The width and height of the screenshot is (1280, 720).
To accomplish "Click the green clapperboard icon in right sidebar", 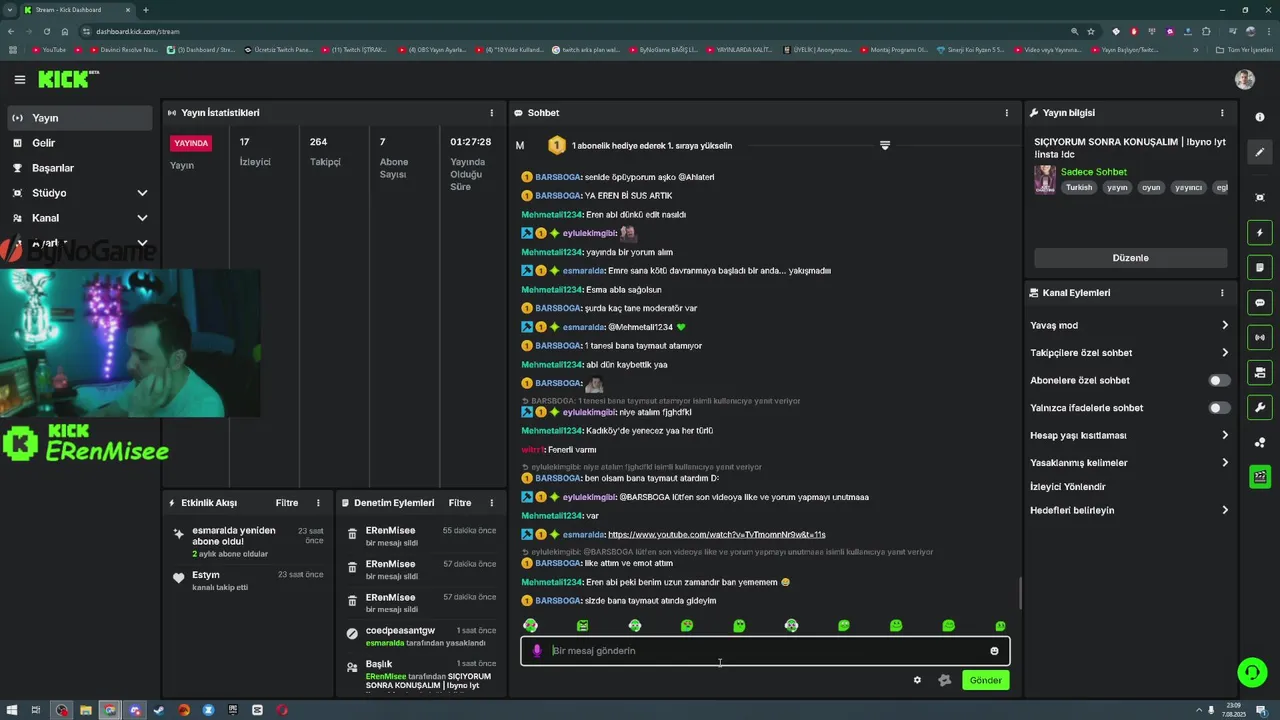I will (x=1260, y=477).
